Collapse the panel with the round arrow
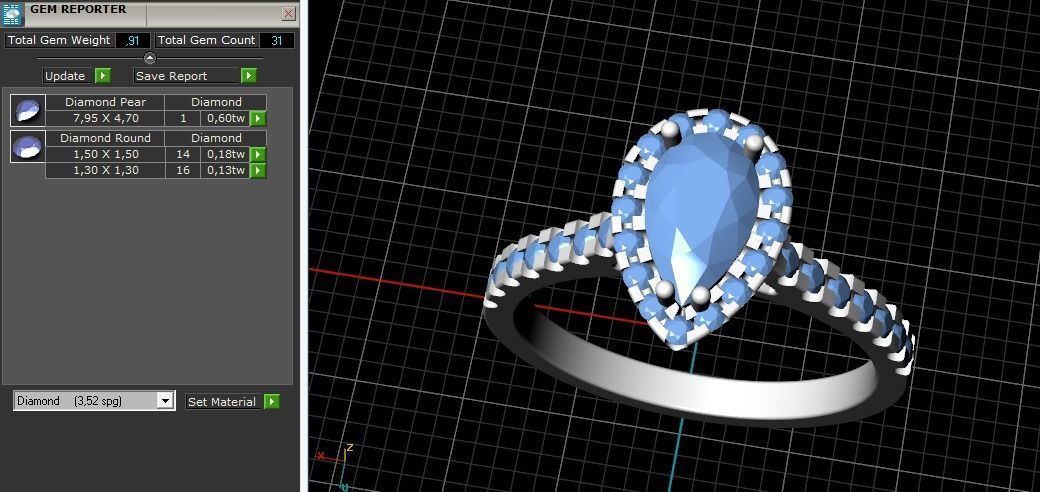This screenshot has height=492, width=1040. pos(150,58)
